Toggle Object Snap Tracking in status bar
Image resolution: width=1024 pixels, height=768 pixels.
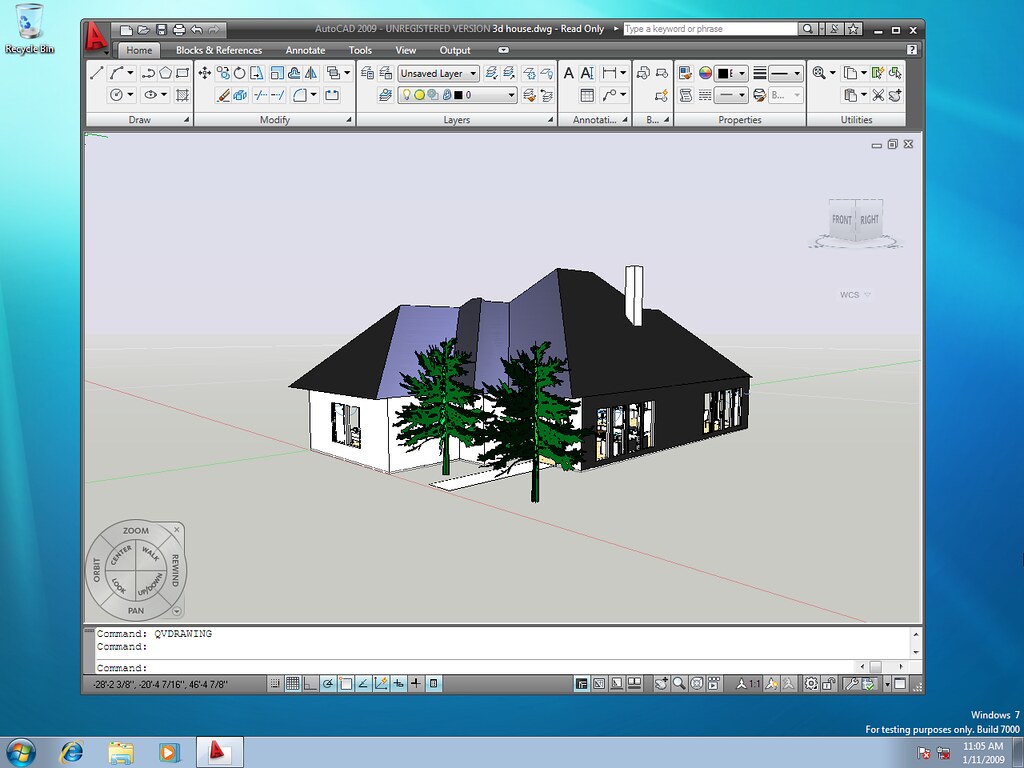363,684
